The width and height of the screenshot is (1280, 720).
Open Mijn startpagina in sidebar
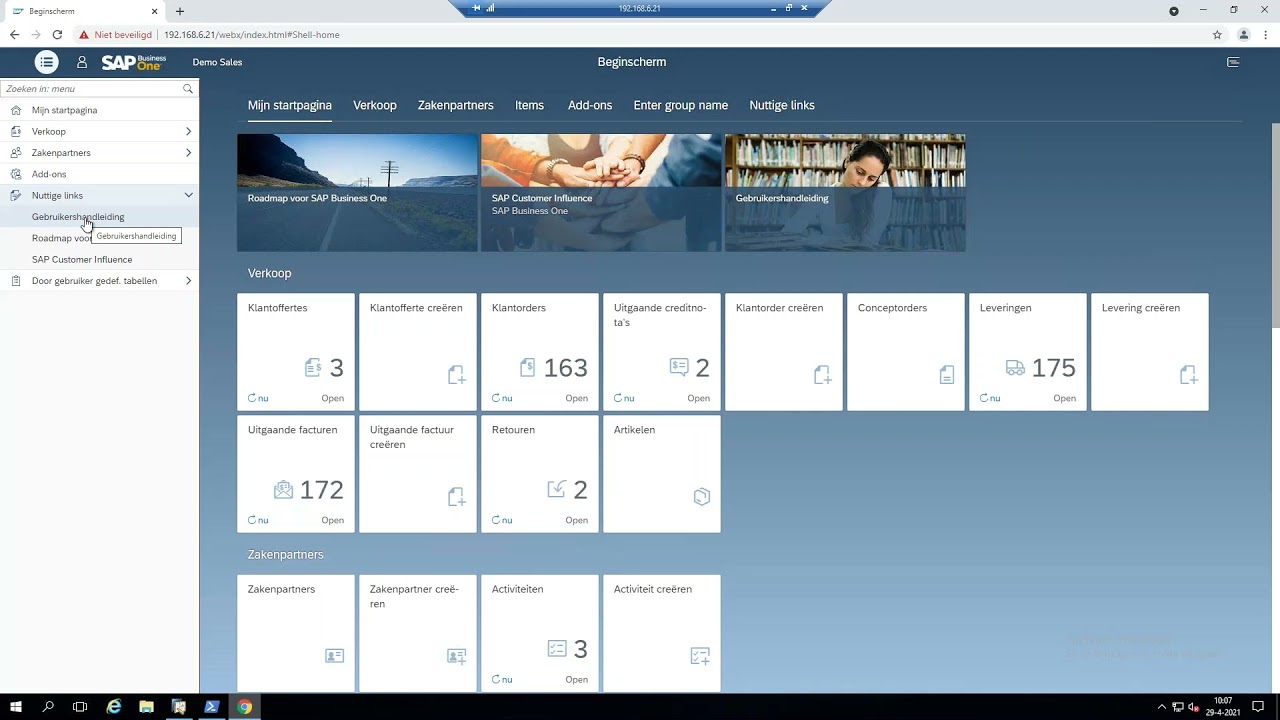[100, 110]
